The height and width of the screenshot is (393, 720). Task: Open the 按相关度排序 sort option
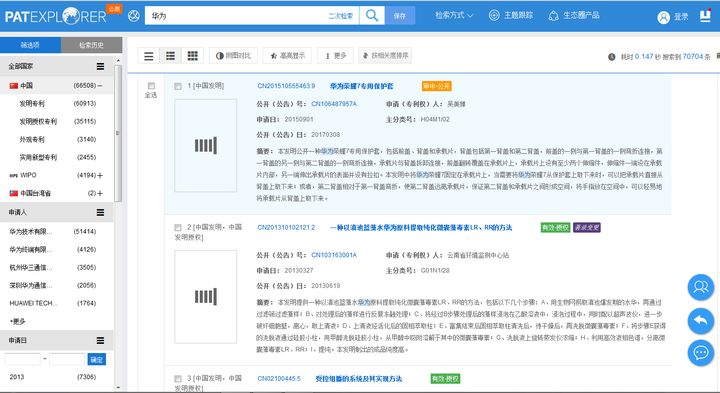coord(385,56)
